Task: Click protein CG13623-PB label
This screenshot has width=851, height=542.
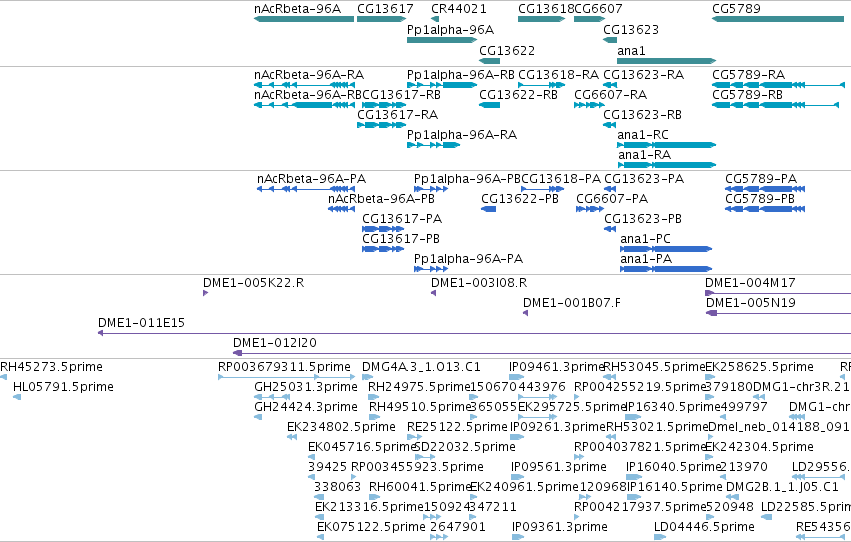Action: pyautogui.click(x=643, y=219)
